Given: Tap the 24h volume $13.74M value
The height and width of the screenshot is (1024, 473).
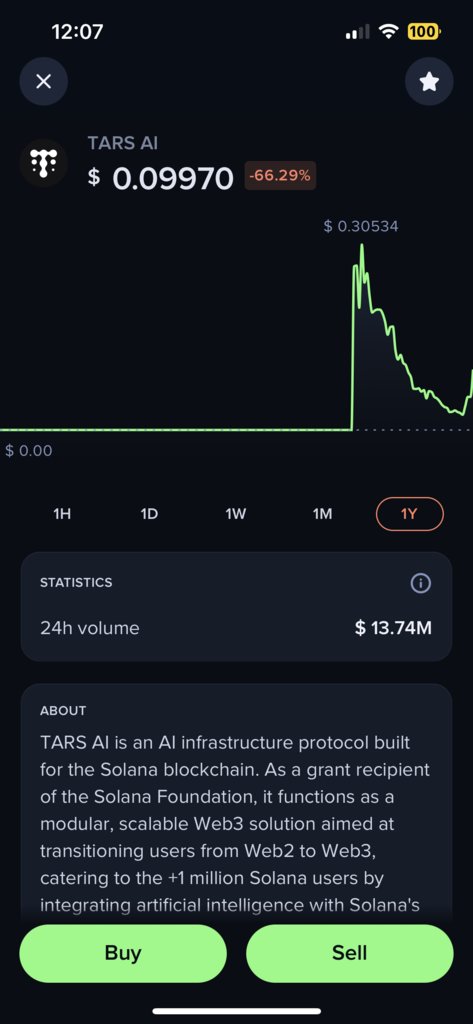Looking at the screenshot, I should (393, 628).
